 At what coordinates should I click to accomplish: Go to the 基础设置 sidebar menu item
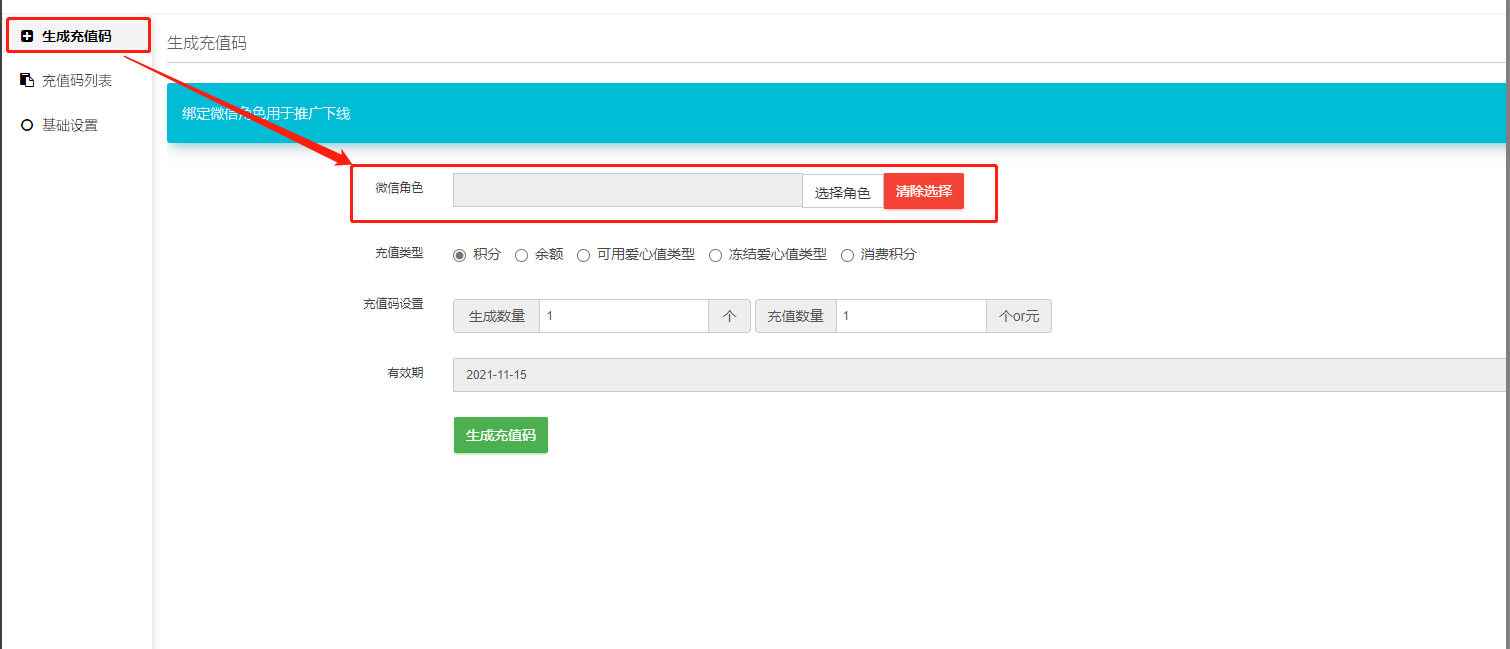click(69, 125)
